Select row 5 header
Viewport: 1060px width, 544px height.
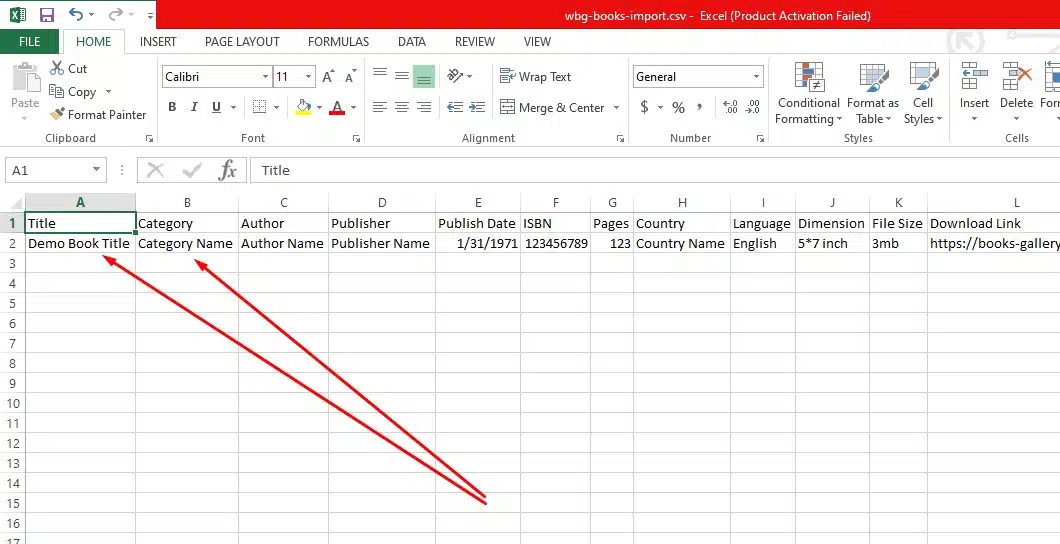[12, 303]
